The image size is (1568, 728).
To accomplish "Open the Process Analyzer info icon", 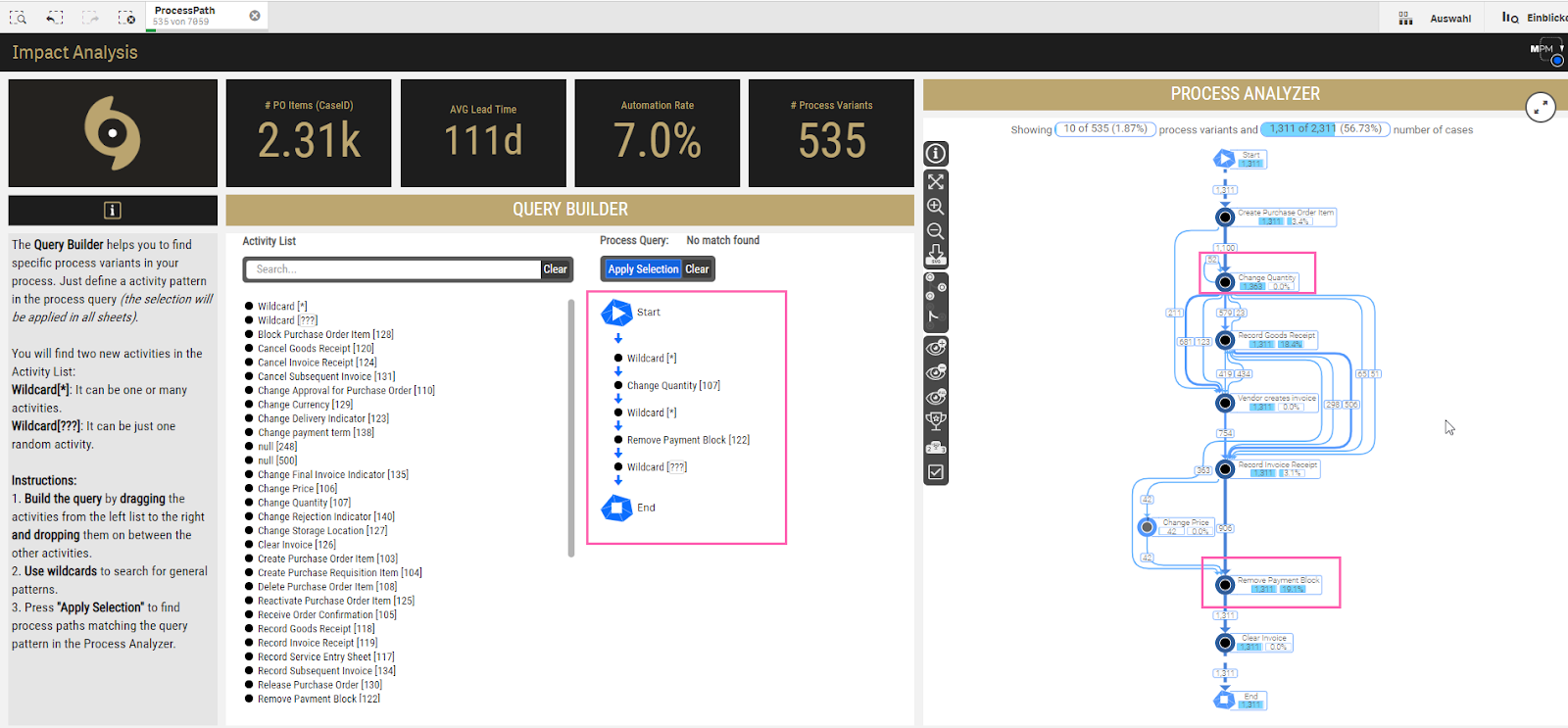I will (936, 153).
